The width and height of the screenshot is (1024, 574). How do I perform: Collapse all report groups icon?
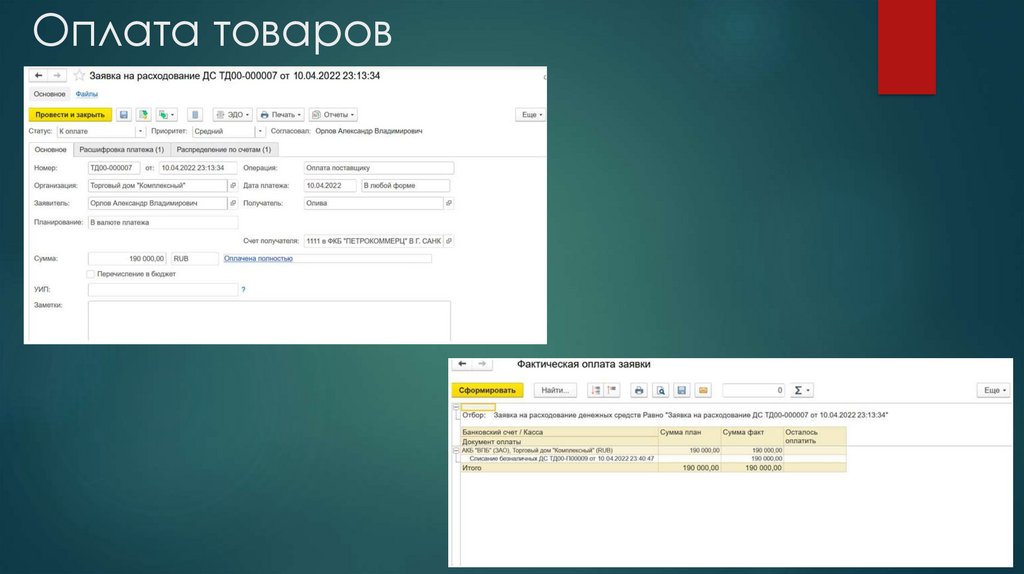coord(612,391)
